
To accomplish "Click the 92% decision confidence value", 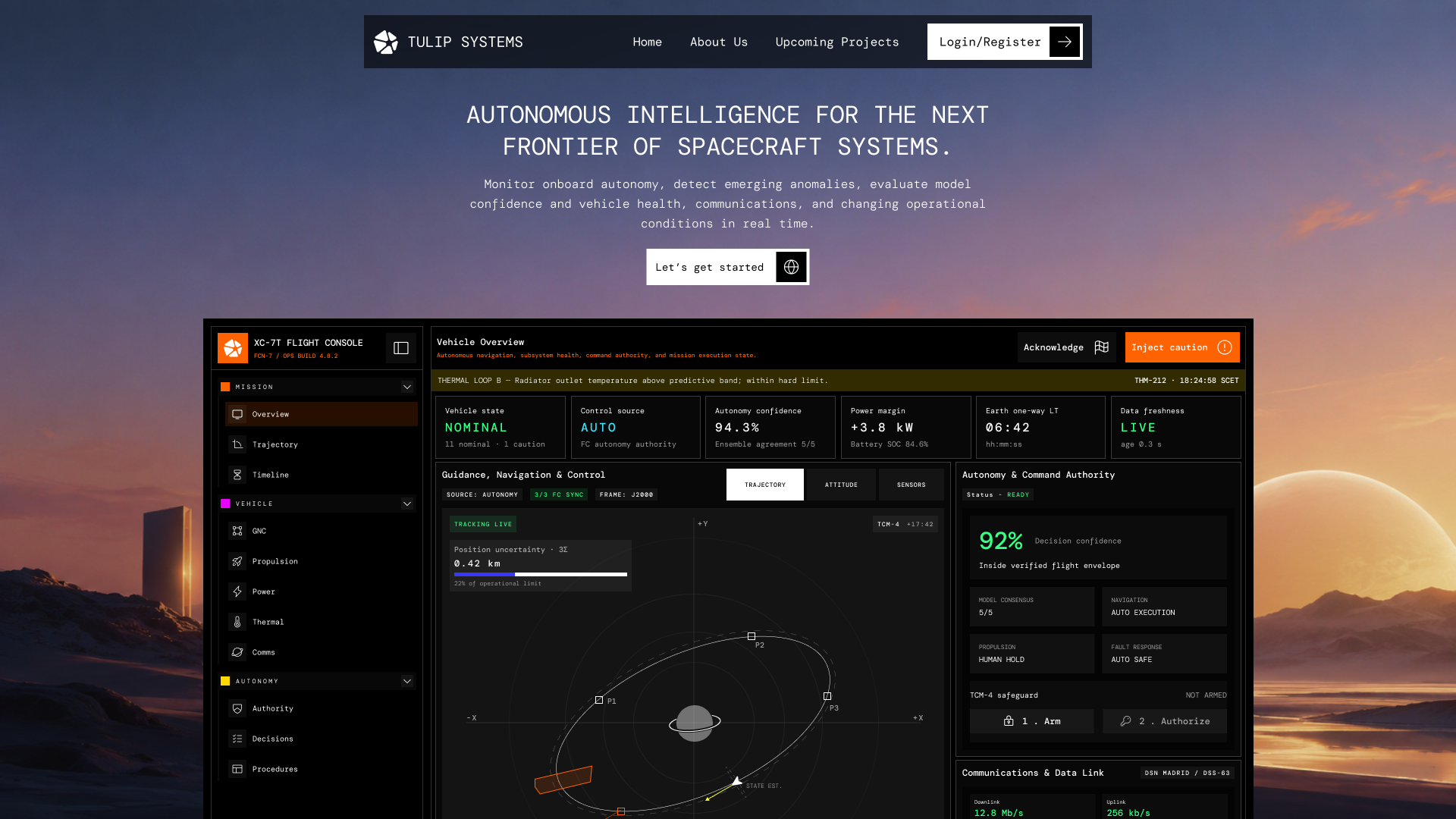I will pyautogui.click(x=1001, y=541).
